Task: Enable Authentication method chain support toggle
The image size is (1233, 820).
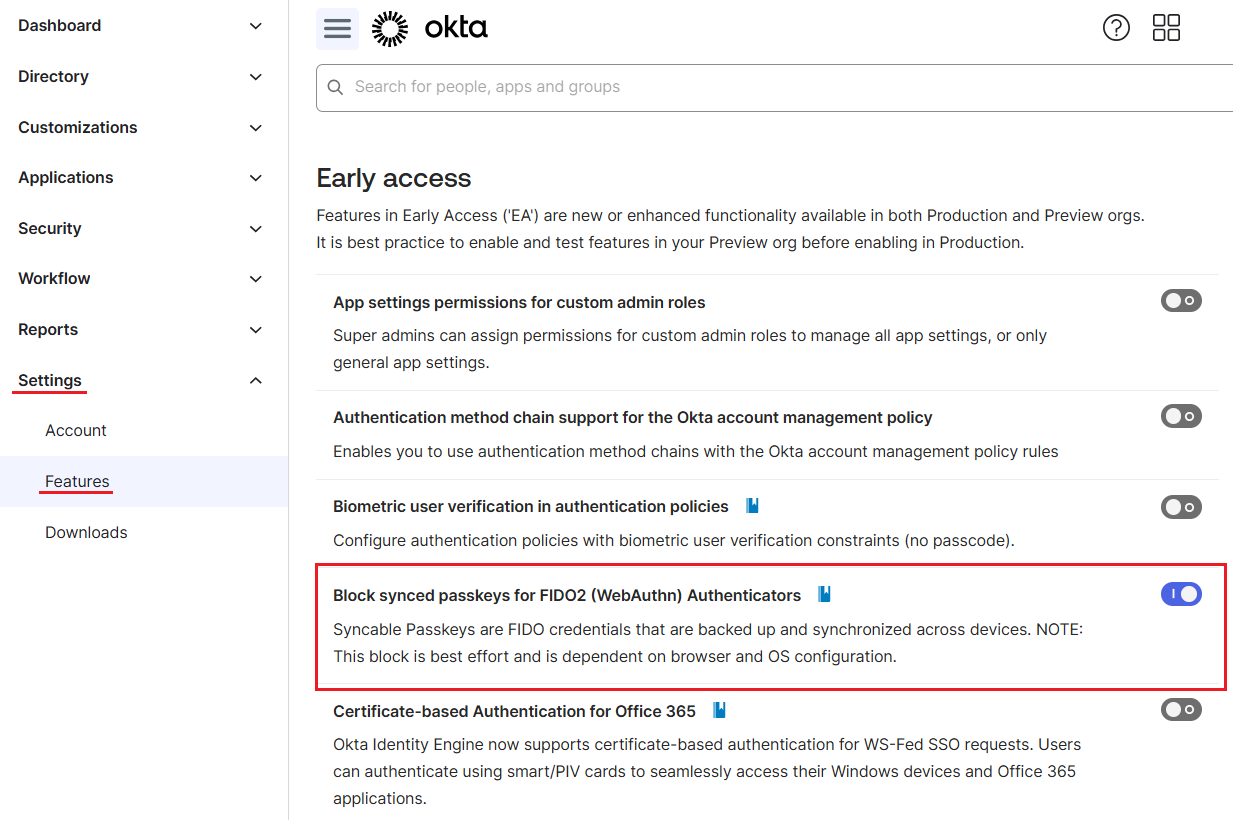Action: tap(1181, 416)
